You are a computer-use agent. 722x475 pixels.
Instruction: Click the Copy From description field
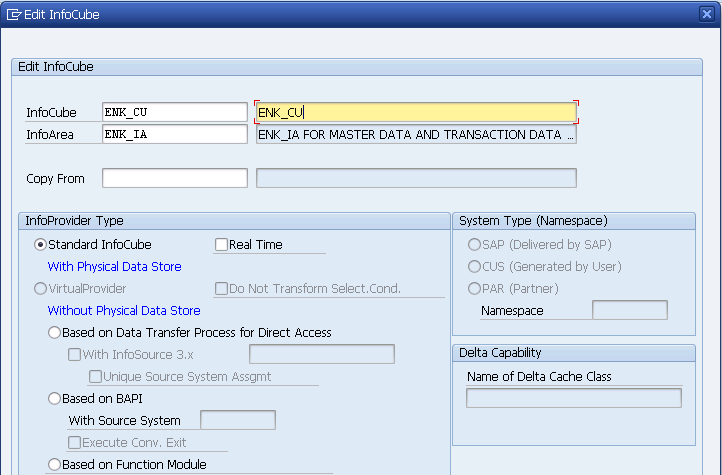[416, 178]
